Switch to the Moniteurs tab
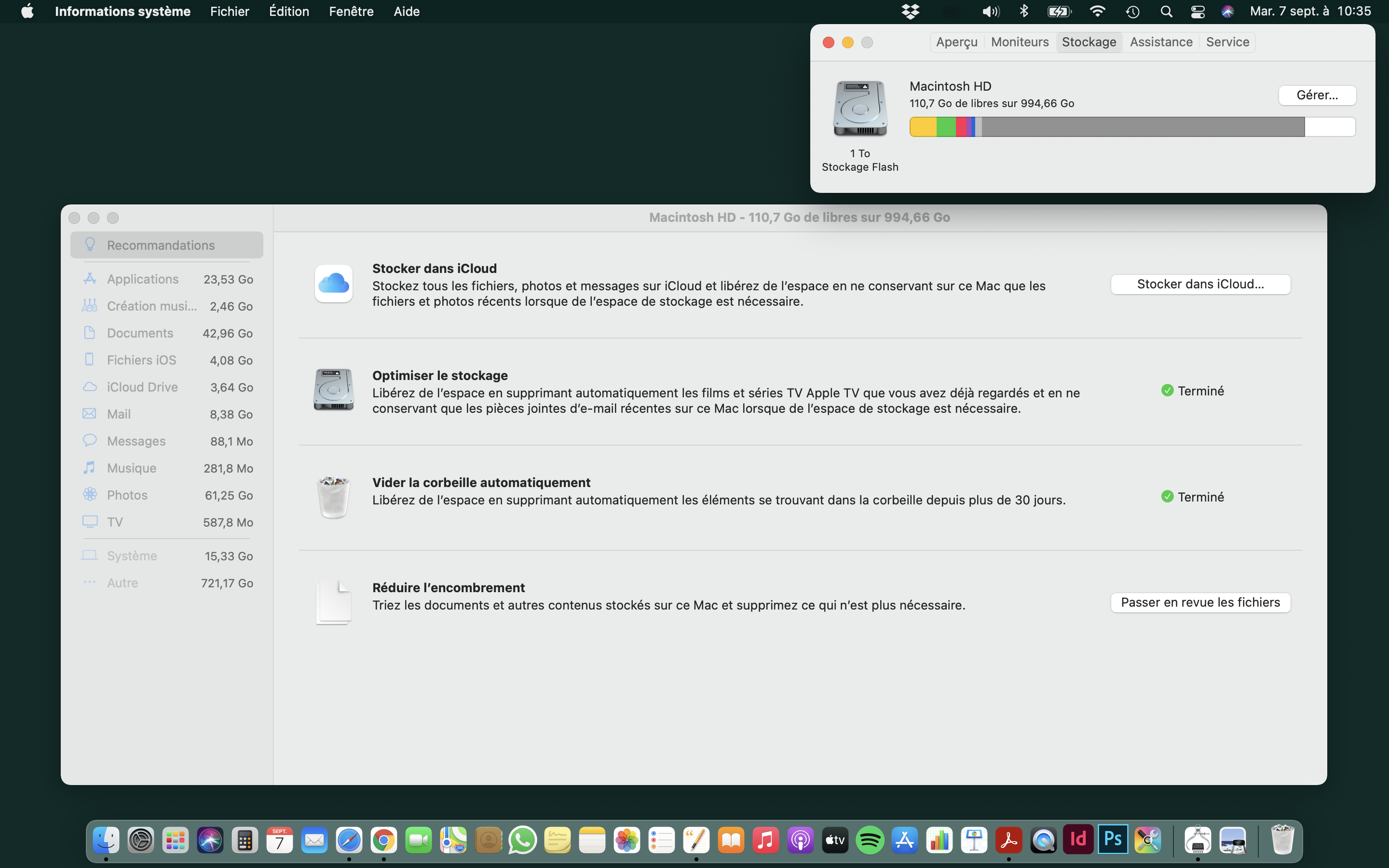1389x868 pixels. 1020,42
